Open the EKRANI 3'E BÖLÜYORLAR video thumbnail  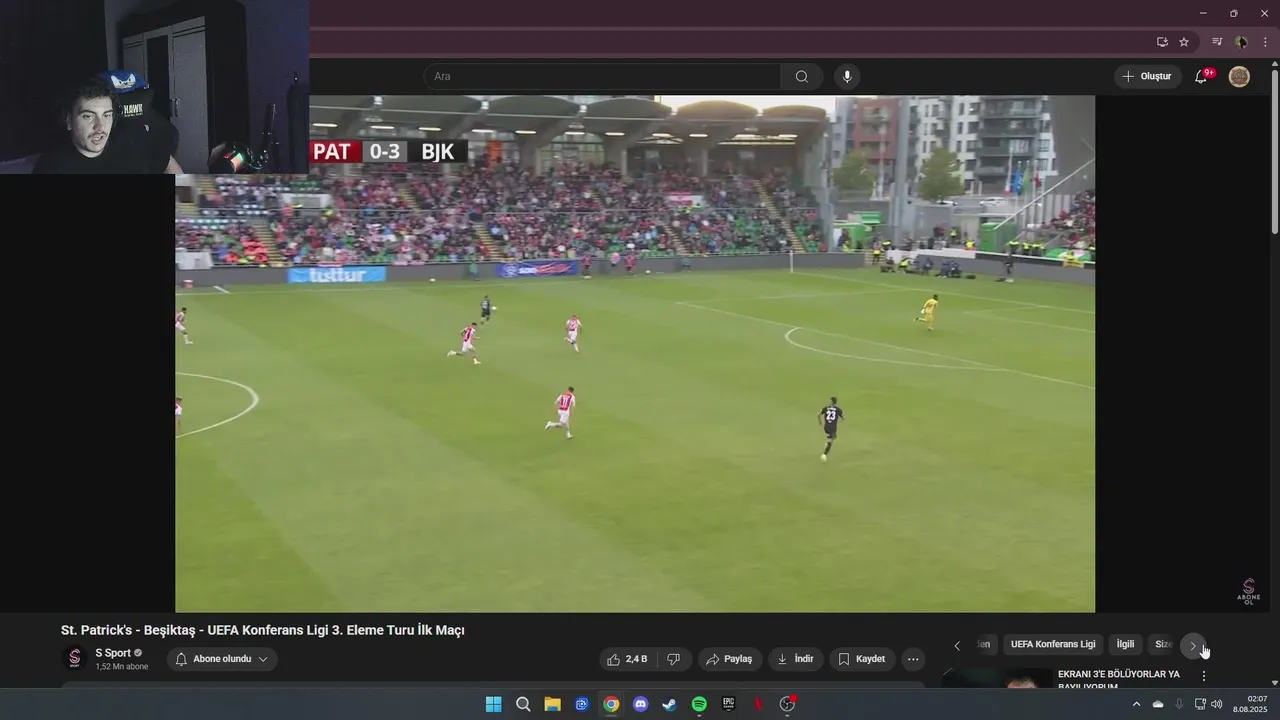997,678
